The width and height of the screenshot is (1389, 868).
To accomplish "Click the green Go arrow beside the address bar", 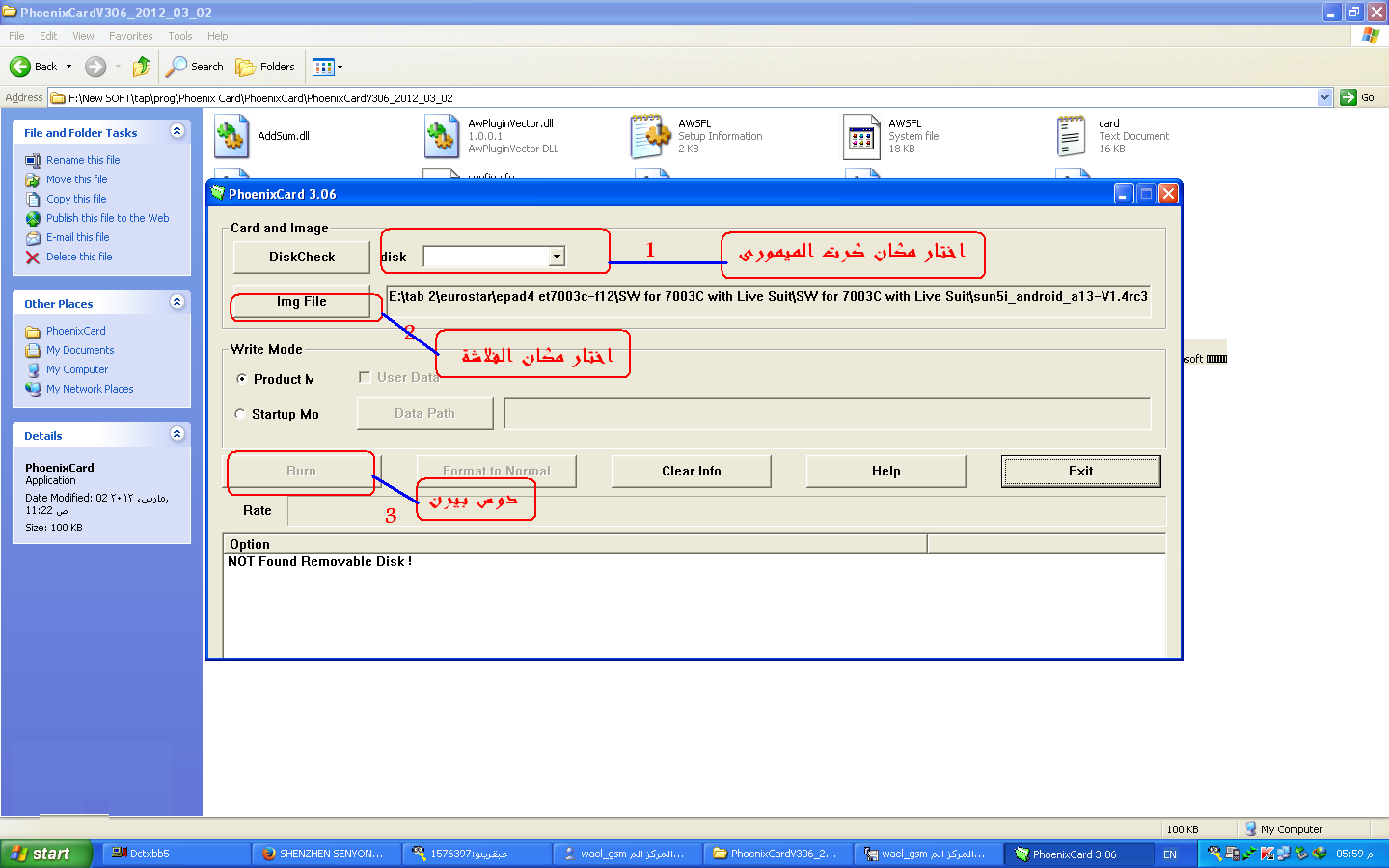I will (1348, 97).
